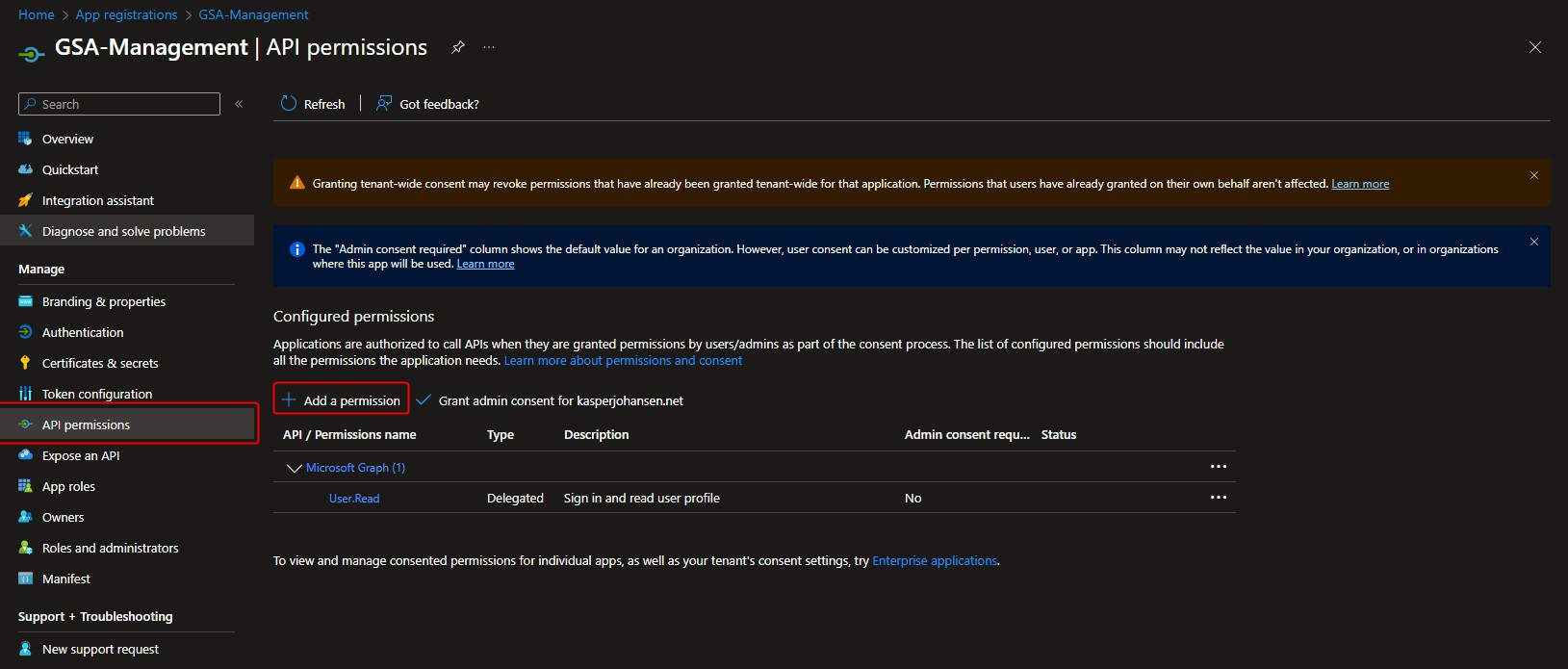Dismiss the yellow tenant-wide consent warning
The width and height of the screenshot is (1568, 669).
tap(1534, 175)
